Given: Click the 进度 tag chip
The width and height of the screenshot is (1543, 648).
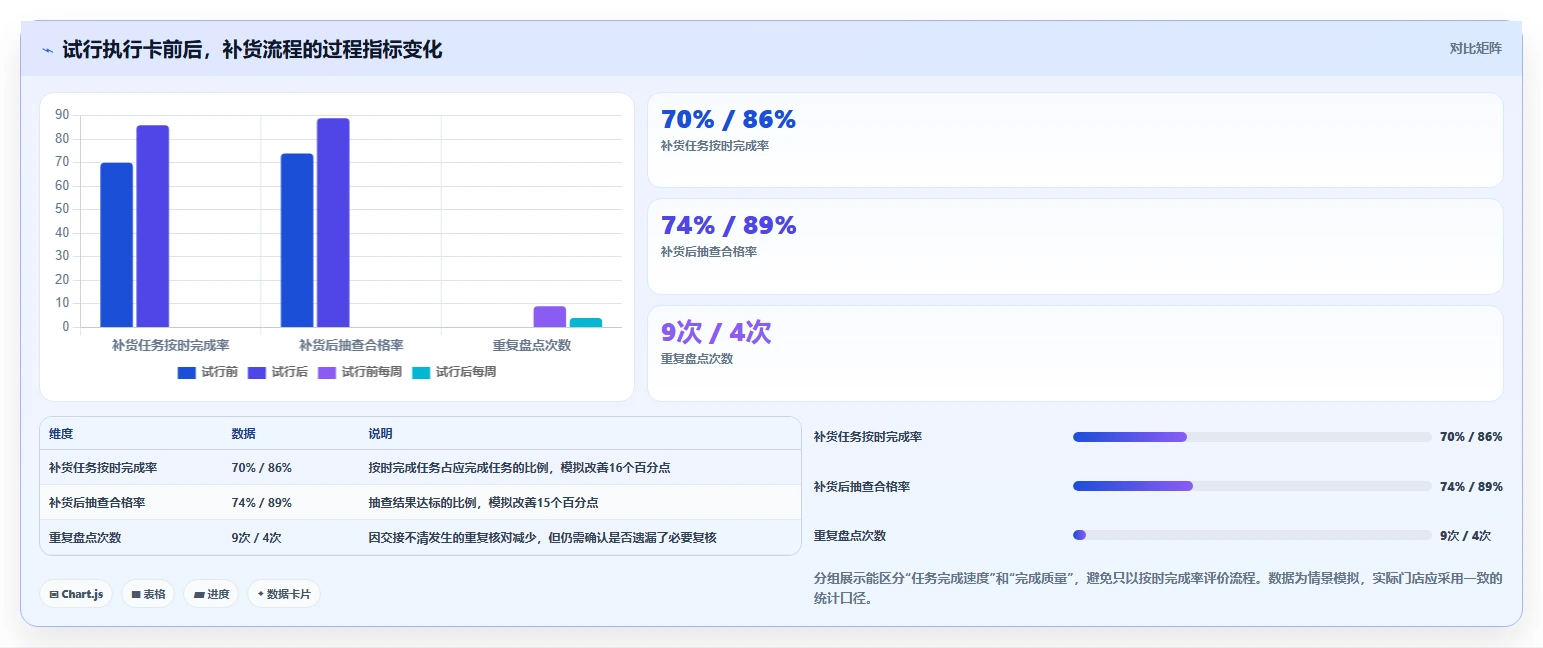Looking at the screenshot, I should pos(211,594).
